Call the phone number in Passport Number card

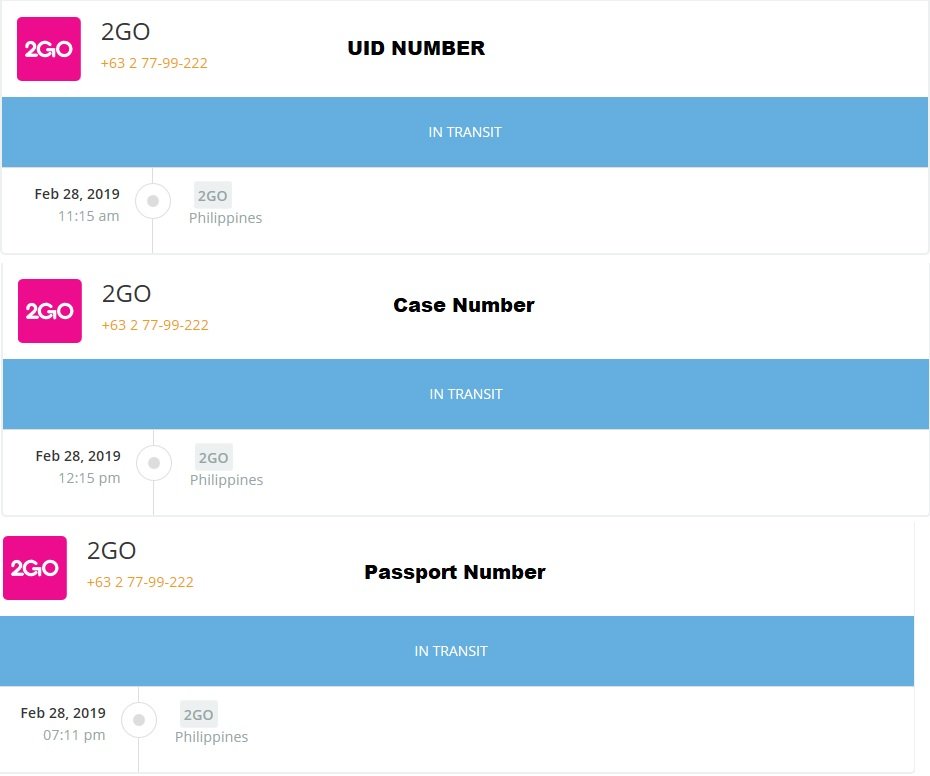coord(140,582)
